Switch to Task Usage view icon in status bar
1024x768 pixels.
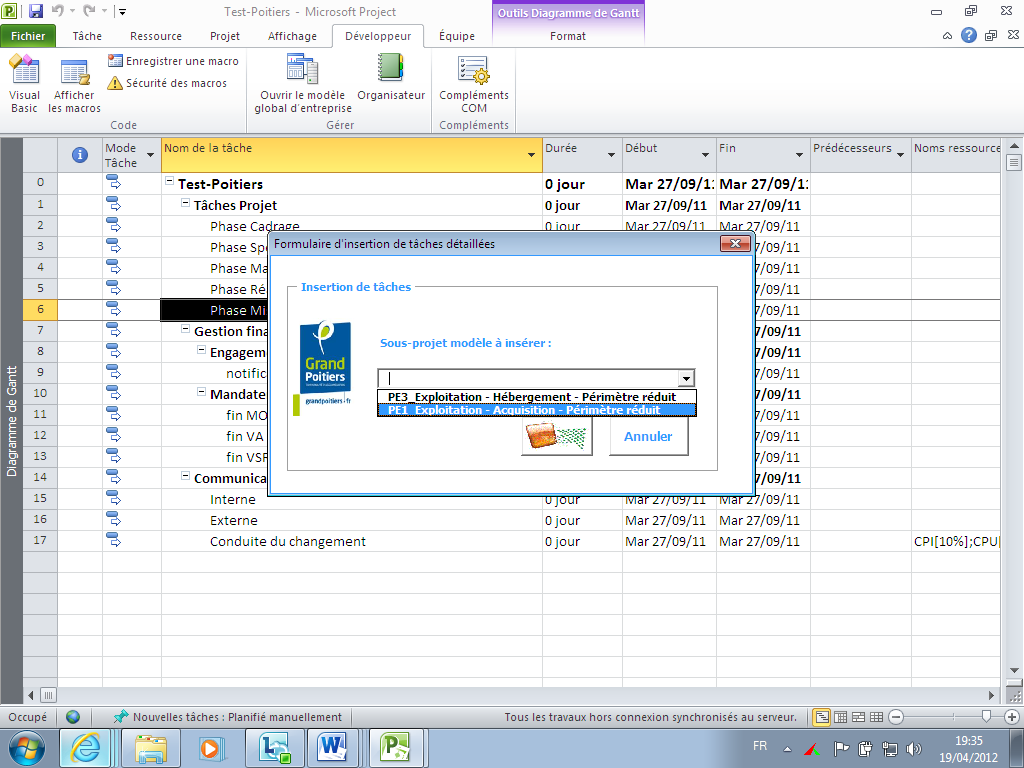pyautogui.click(x=840, y=717)
